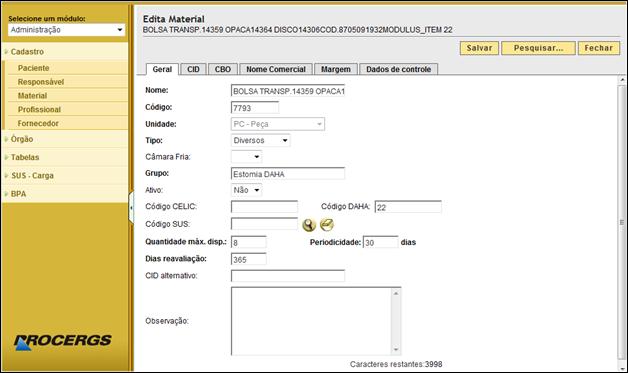
Task: Click the Periodicidade field showing 30
Action: tap(380, 242)
